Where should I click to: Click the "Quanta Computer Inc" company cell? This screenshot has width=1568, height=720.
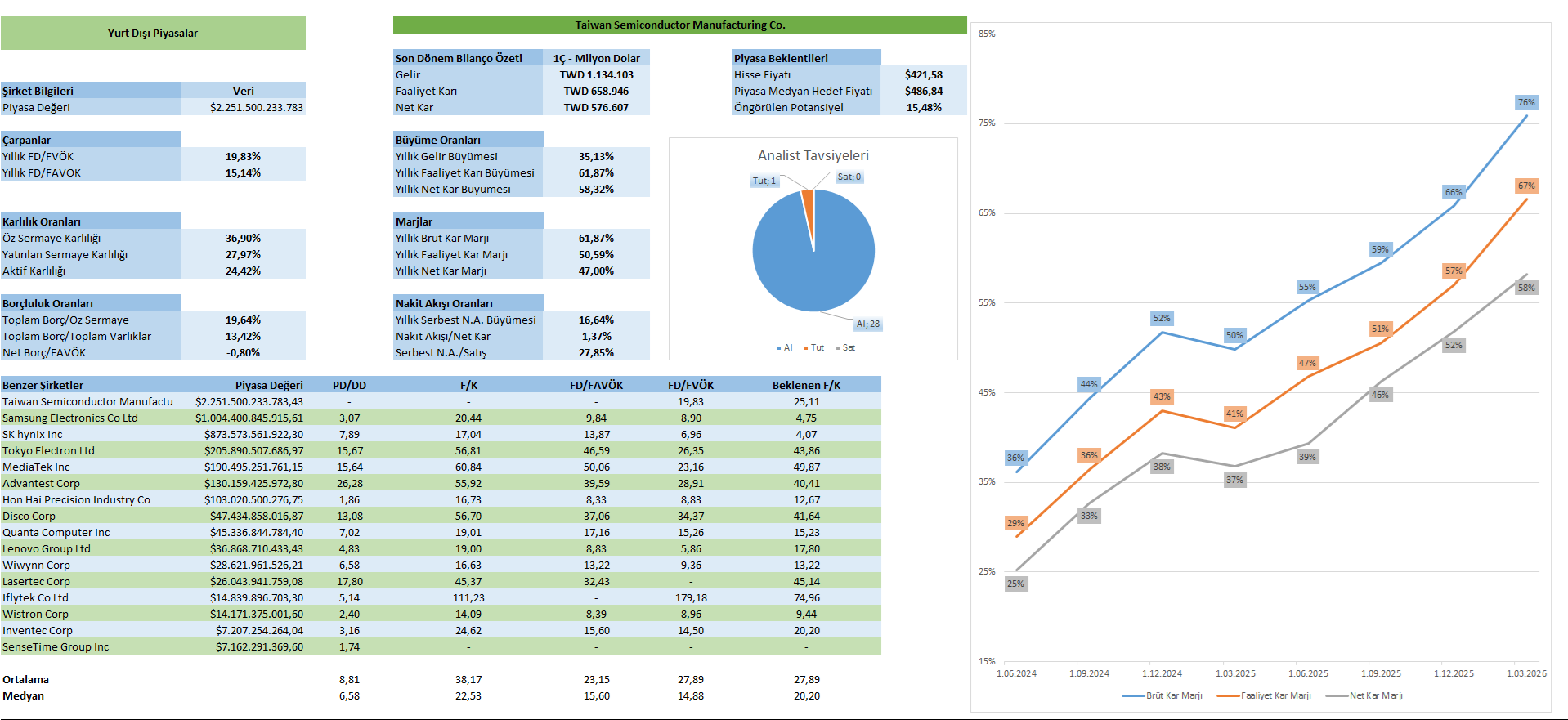(56, 532)
